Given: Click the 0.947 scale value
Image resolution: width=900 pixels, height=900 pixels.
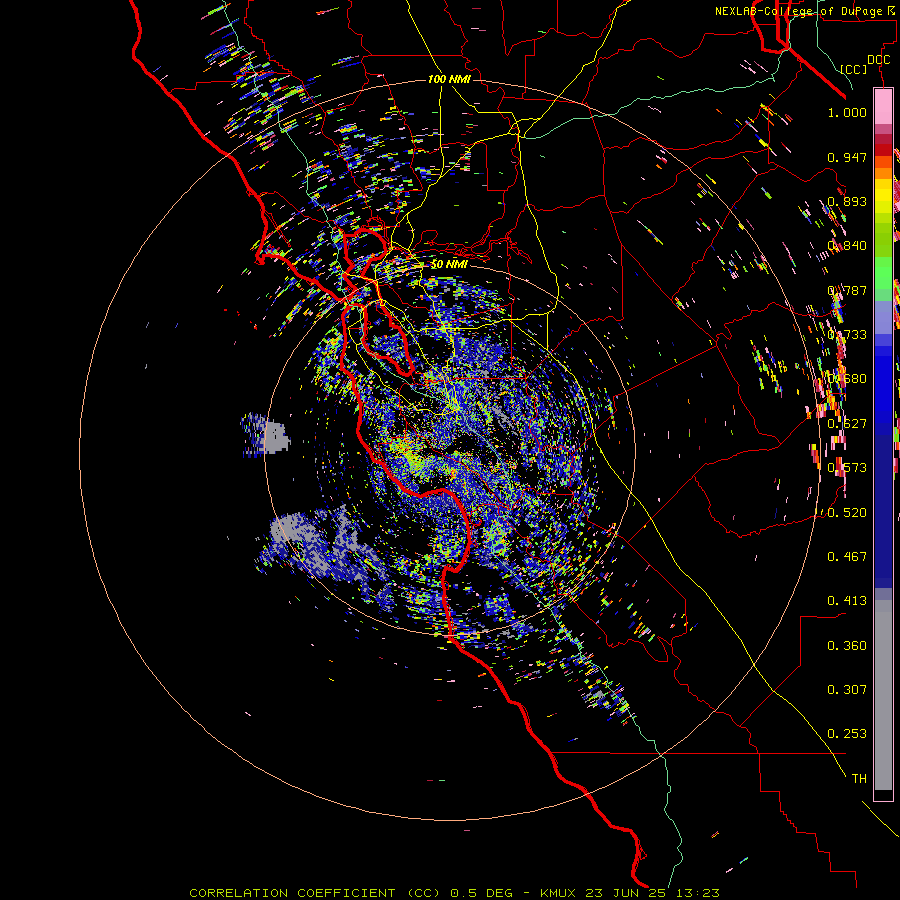Looking at the screenshot, I should click(x=847, y=157).
